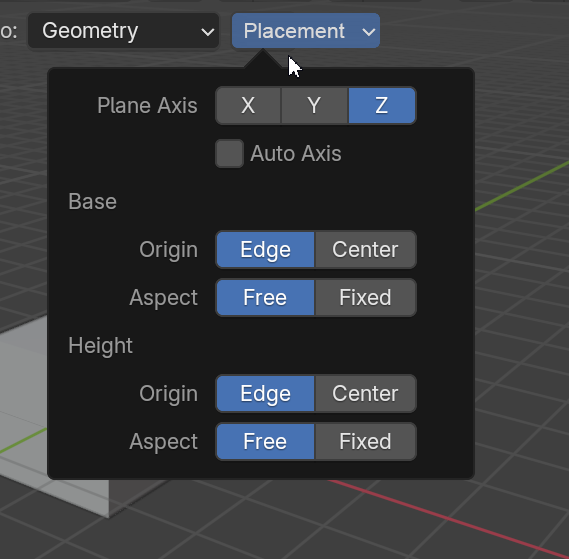
Task: Set Base Aspect to Fixed
Action: coord(365,298)
